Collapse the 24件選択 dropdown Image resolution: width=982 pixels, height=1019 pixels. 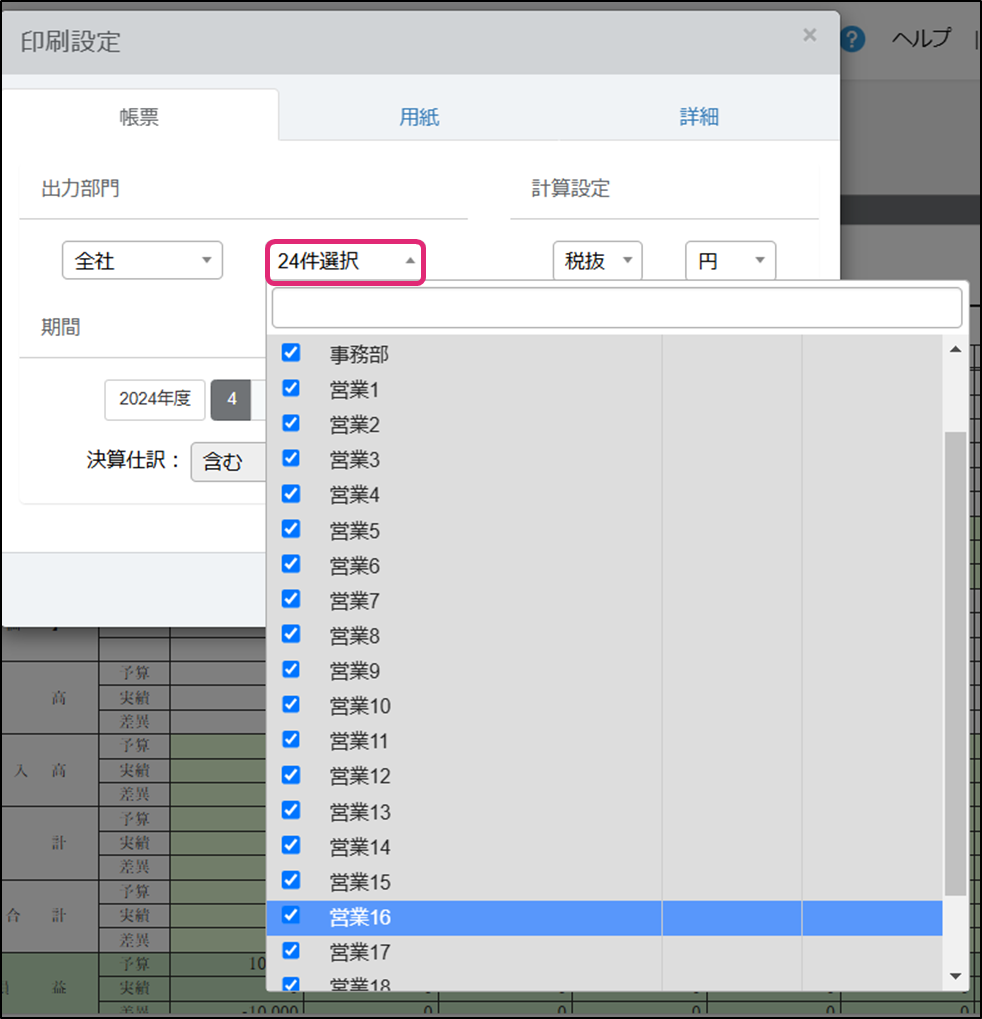pos(346,262)
